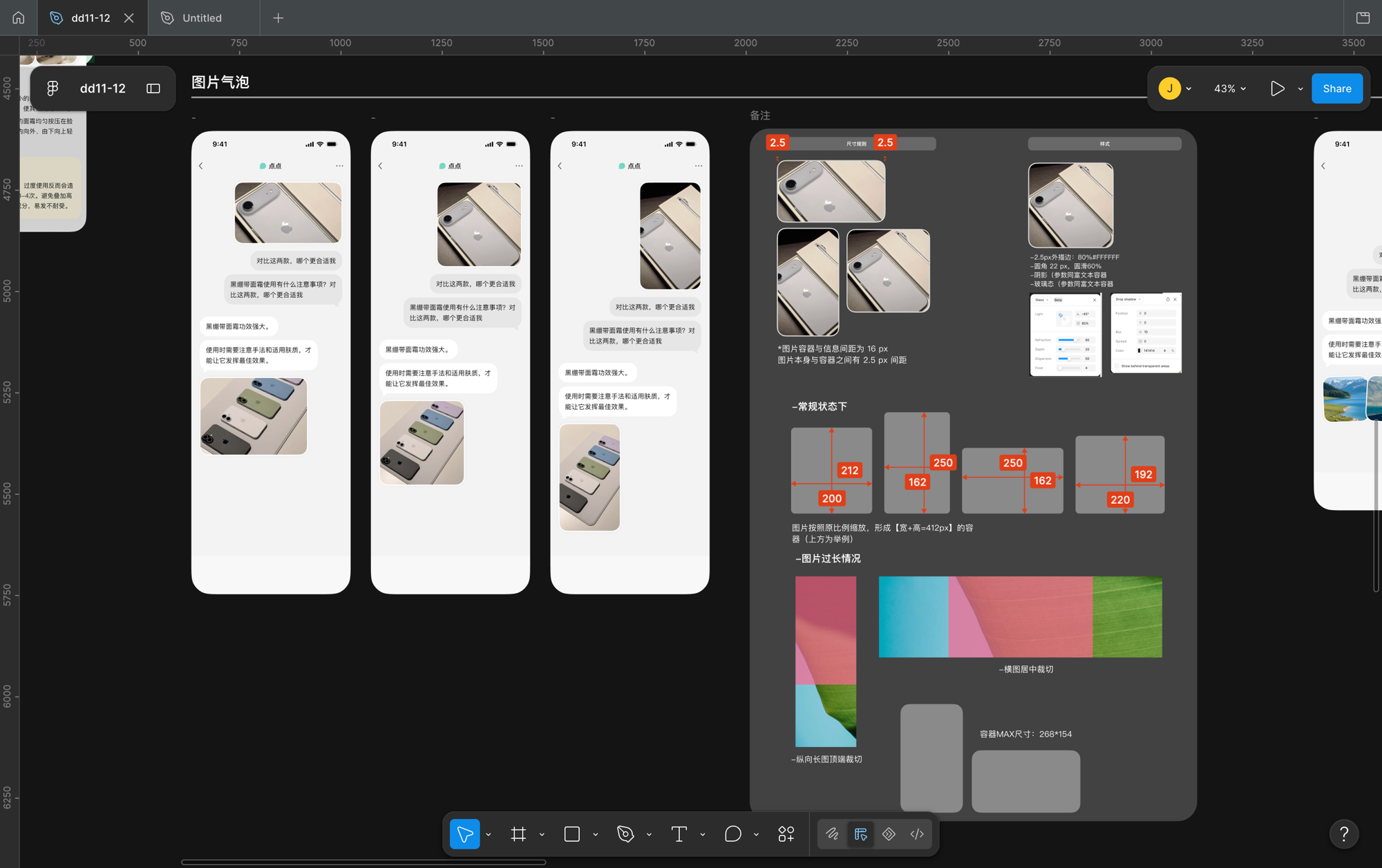This screenshot has height=868, width=1382.
Task: Open the J user avatar
Action: [1169, 88]
